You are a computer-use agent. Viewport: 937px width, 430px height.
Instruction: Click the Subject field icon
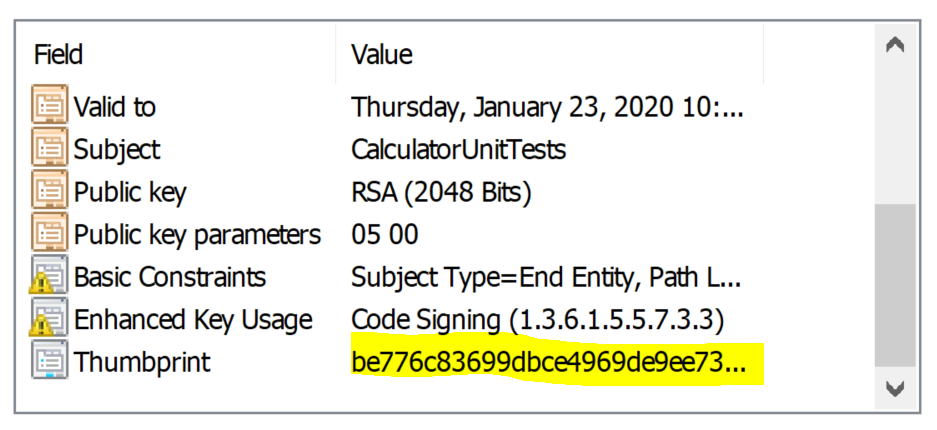tap(49, 149)
